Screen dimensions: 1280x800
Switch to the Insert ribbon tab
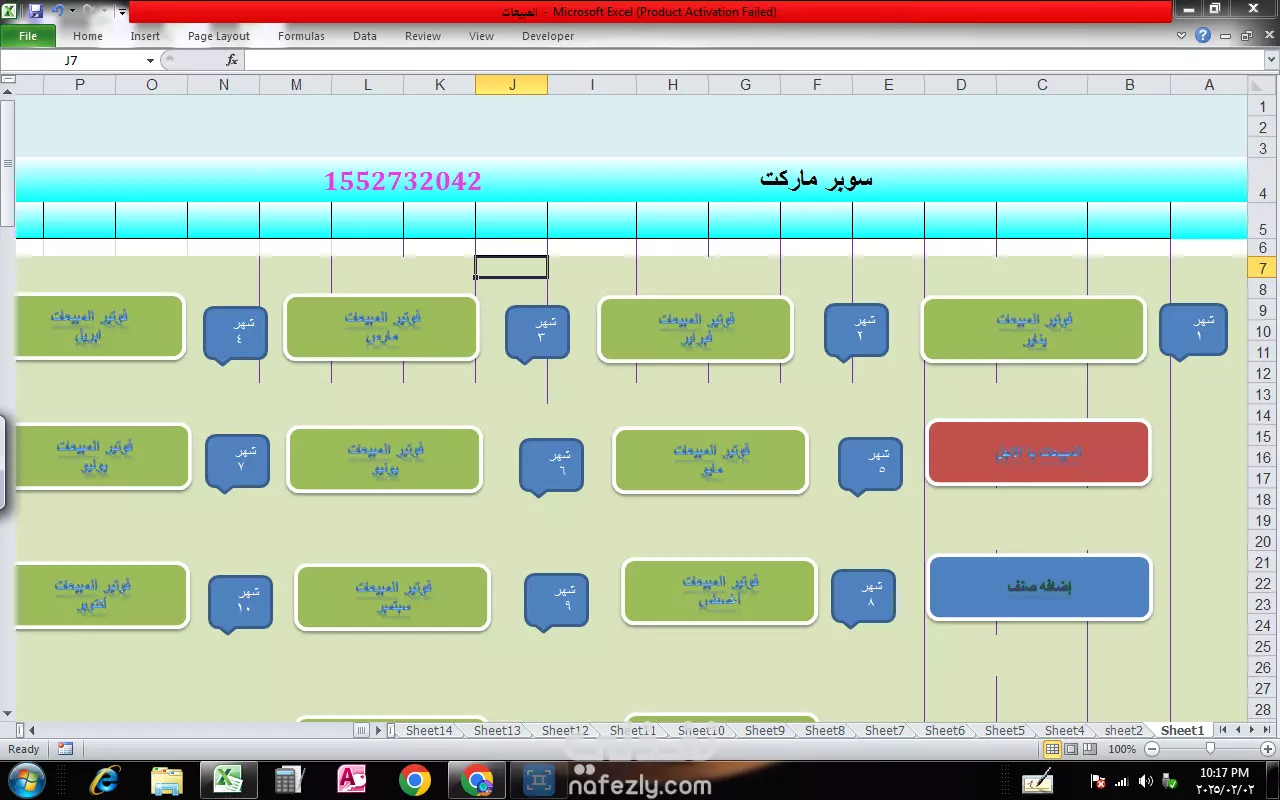(x=145, y=36)
